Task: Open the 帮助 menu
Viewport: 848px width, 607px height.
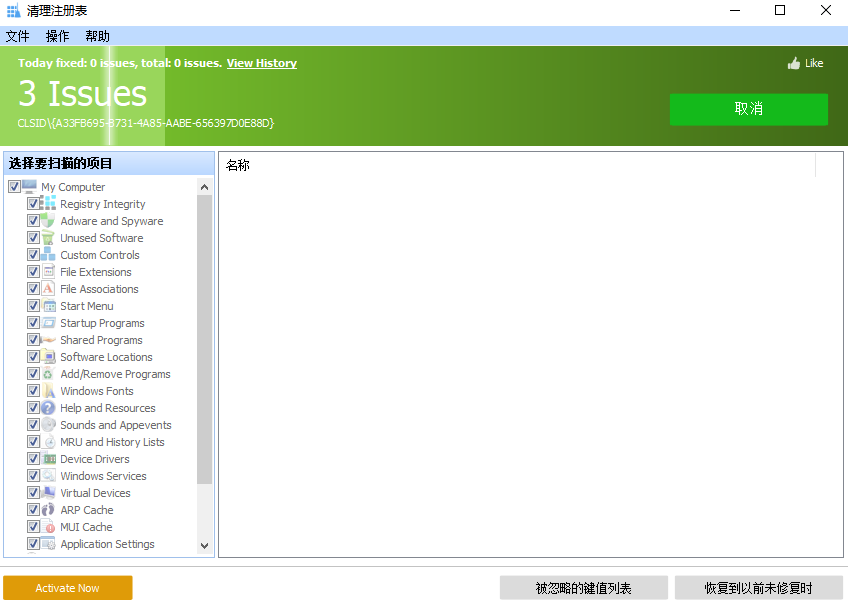Action: (x=96, y=35)
